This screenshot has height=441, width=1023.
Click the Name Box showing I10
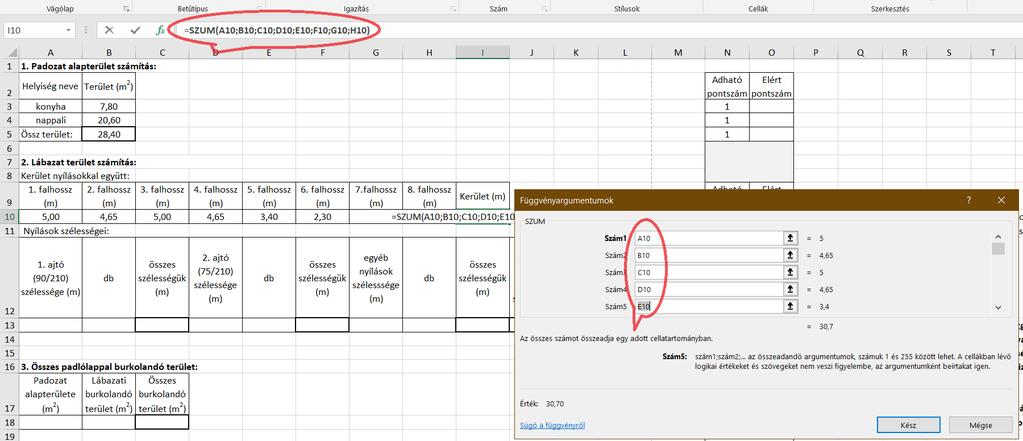34,31
